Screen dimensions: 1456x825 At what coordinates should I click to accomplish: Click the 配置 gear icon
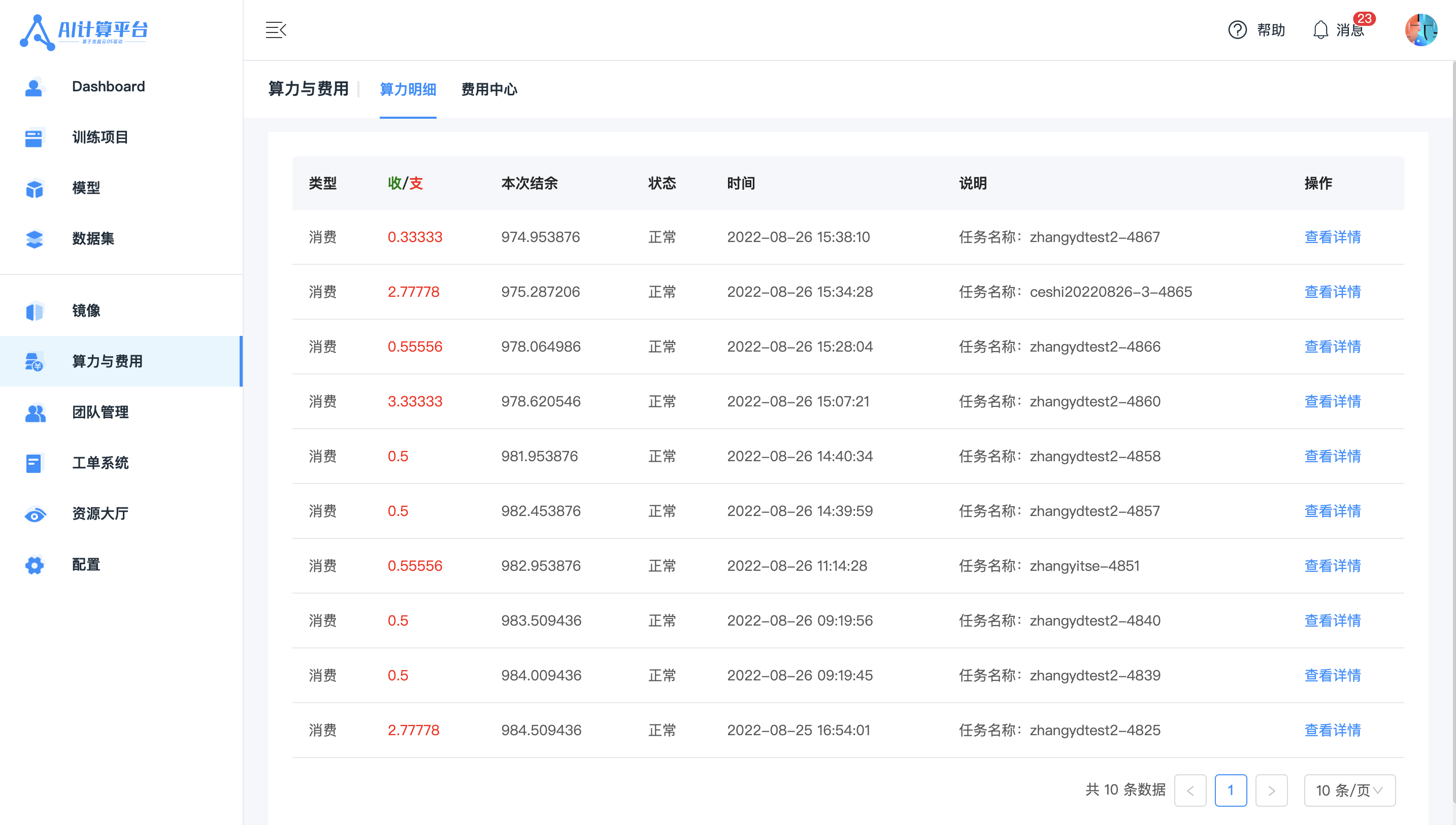point(34,565)
